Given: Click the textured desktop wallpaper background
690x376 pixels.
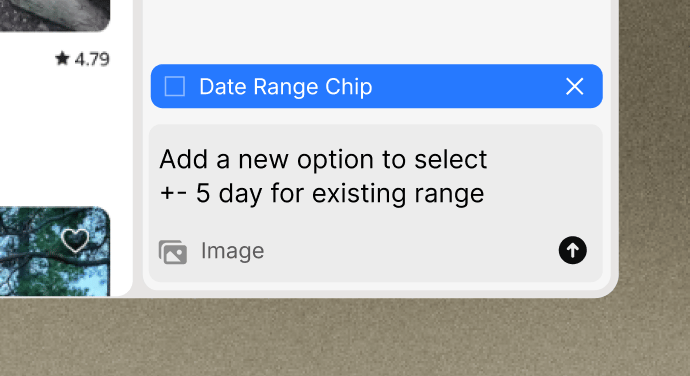Looking at the screenshot, I should click(x=343, y=339).
